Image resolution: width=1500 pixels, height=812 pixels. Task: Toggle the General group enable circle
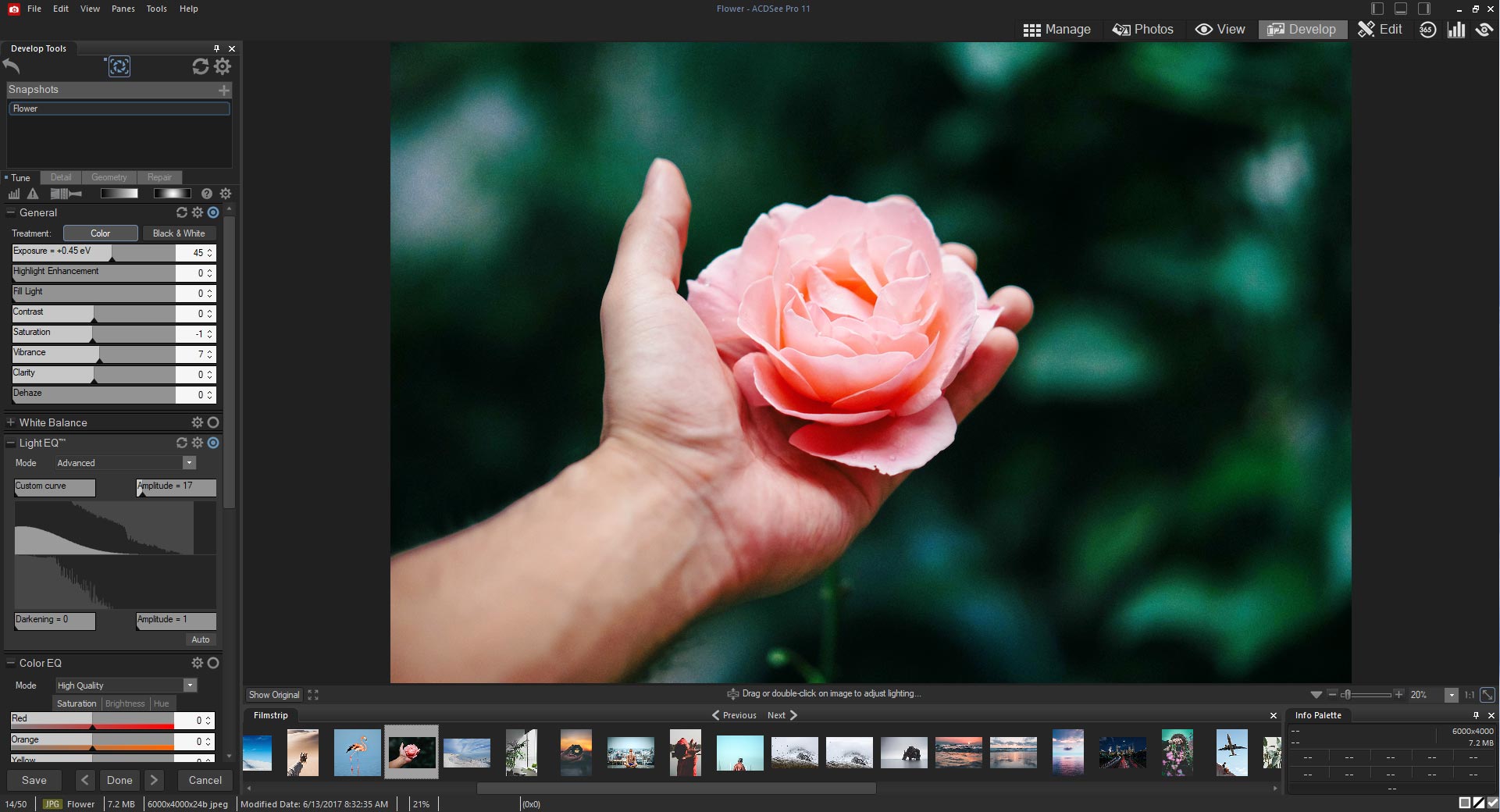pyautogui.click(x=213, y=212)
